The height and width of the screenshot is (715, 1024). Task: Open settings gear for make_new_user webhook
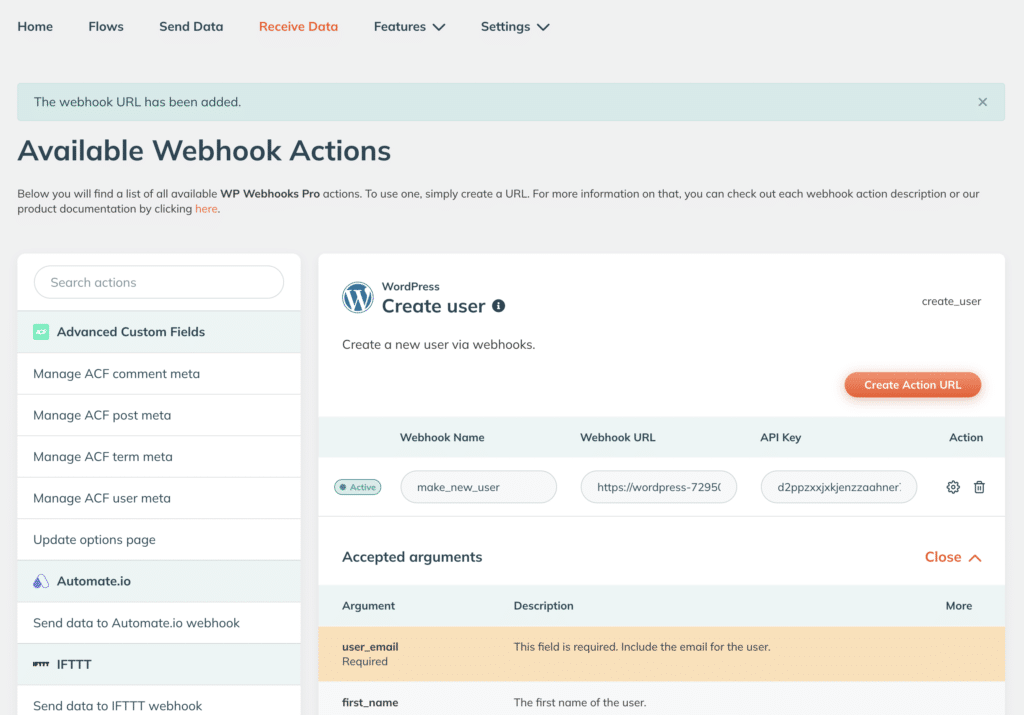(953, 487)
